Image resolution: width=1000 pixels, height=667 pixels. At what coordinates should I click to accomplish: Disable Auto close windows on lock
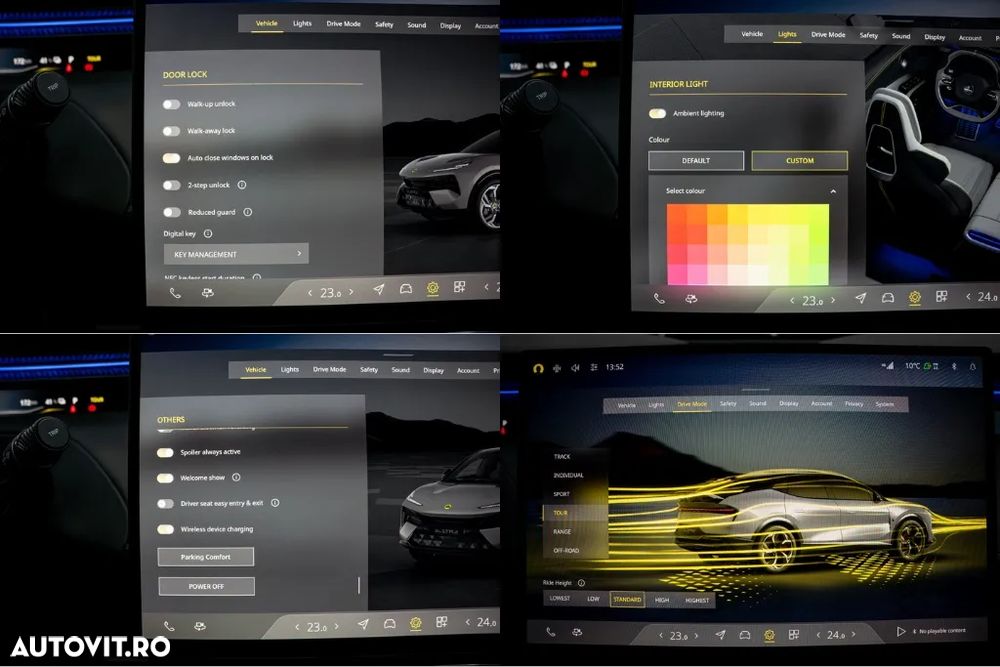click(x=171, y=158)
